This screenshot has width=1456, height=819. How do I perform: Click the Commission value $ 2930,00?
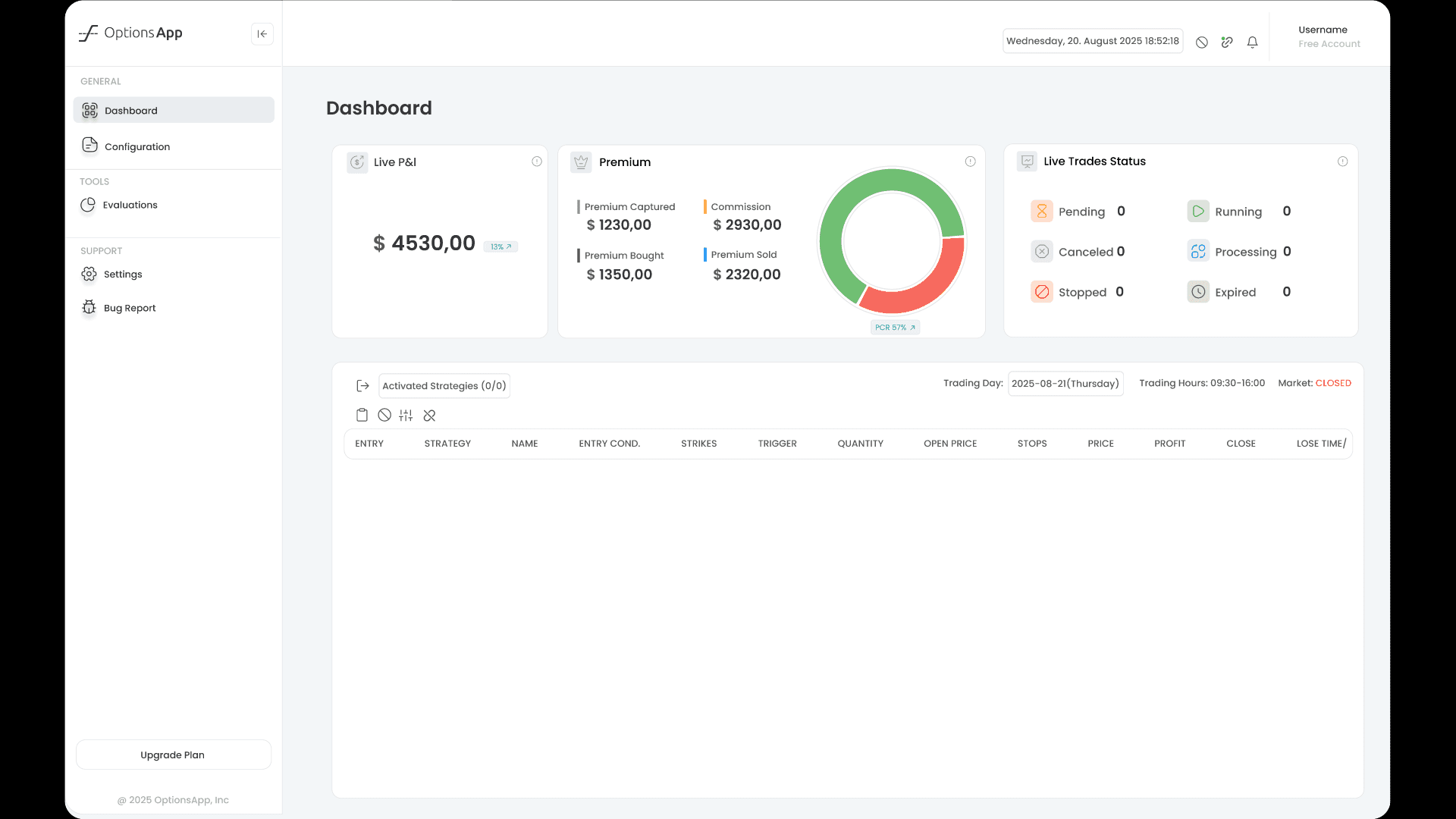tap(747, 224)
